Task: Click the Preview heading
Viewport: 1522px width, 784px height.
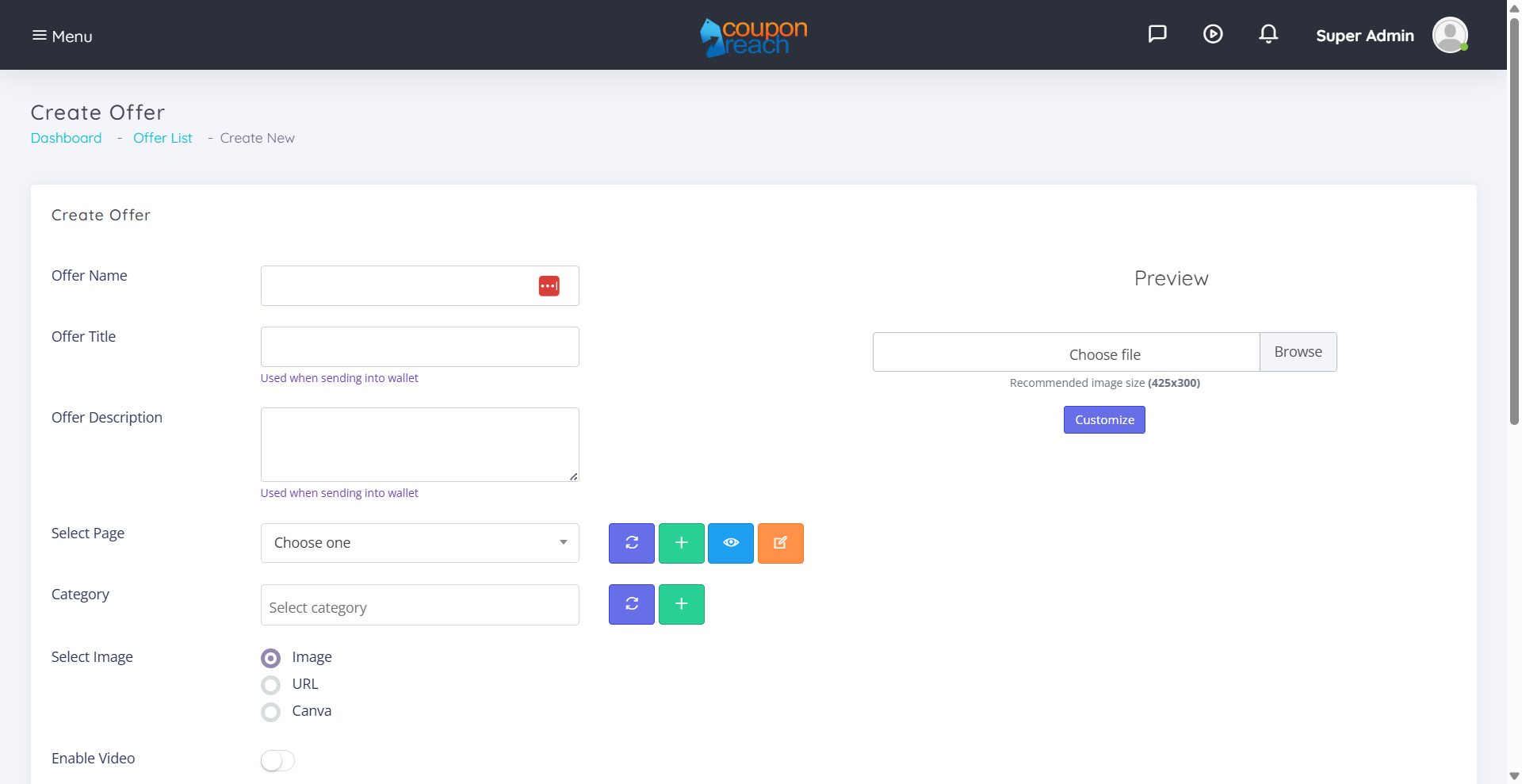Action: 1171,278
